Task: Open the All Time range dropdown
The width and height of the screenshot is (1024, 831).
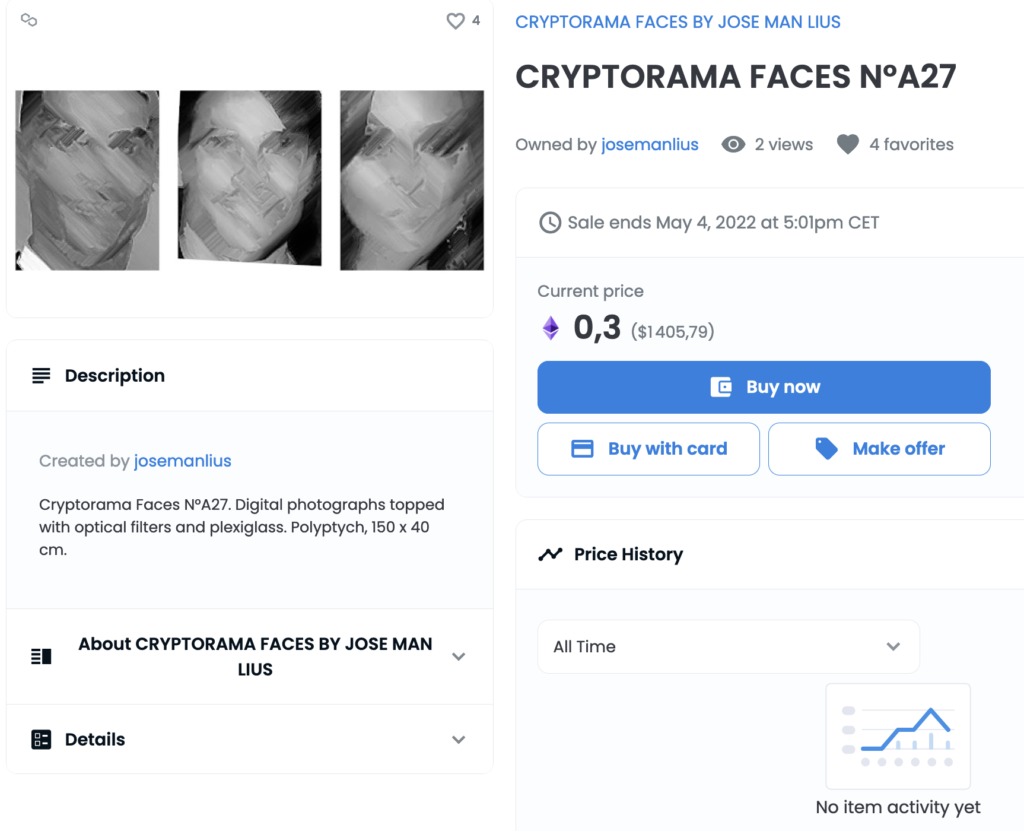Action: (x=728, y=647)
